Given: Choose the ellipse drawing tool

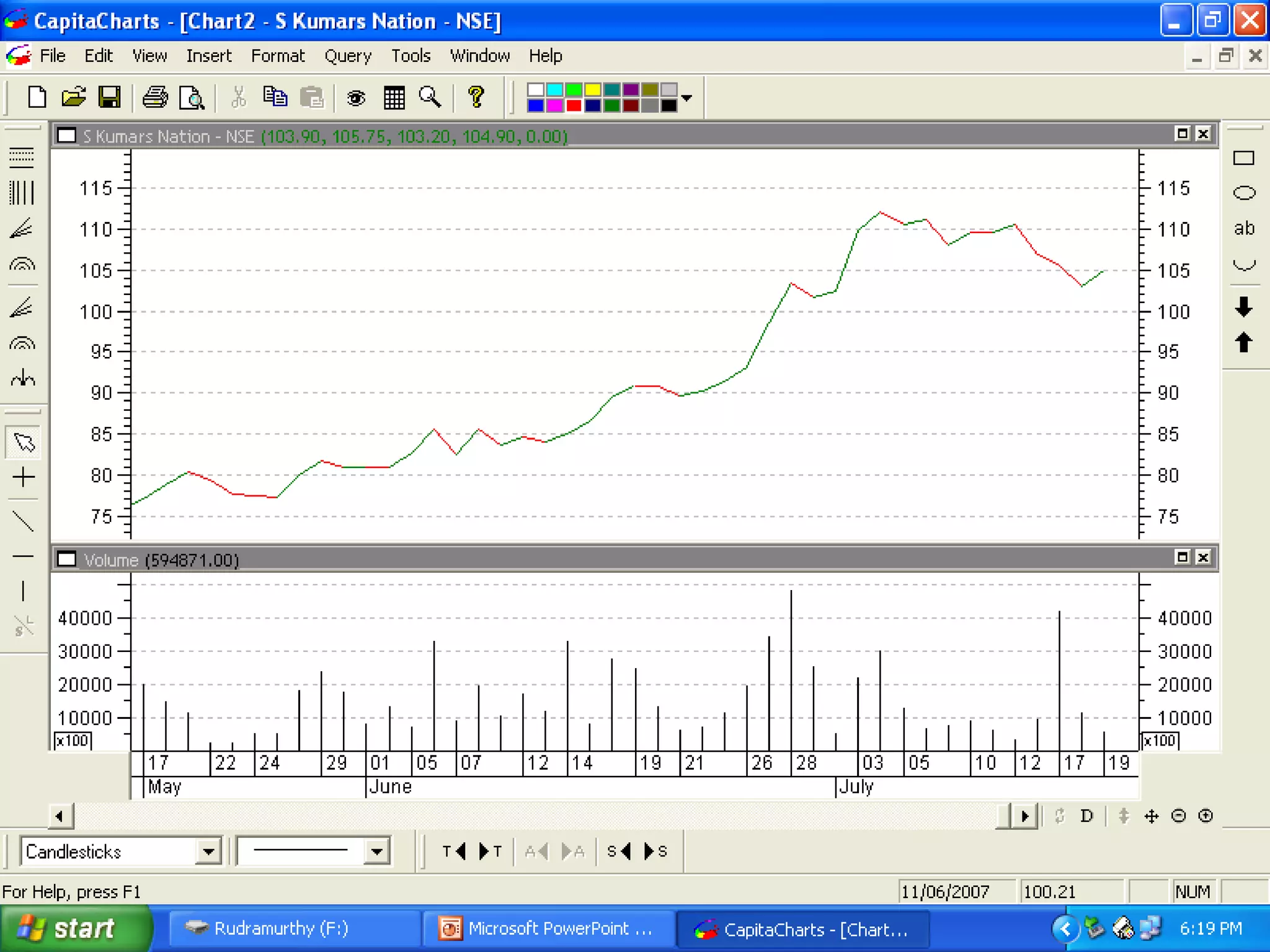Looking at the screenshot, I should click(x=1243, y=193).
